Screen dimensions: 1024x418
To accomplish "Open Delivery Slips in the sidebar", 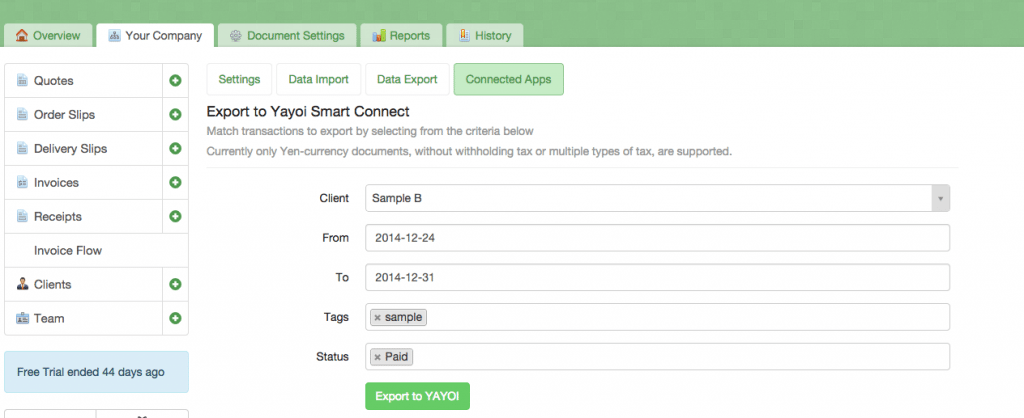I will (x=84, y=149).
